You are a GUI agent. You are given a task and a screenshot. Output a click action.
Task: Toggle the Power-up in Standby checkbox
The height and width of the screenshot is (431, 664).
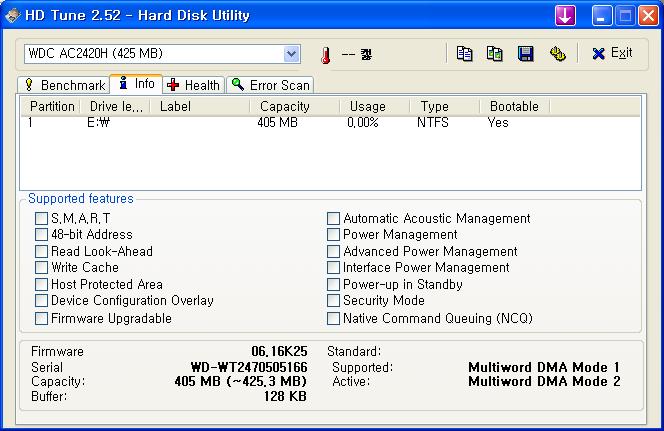(x=333, y=284)
